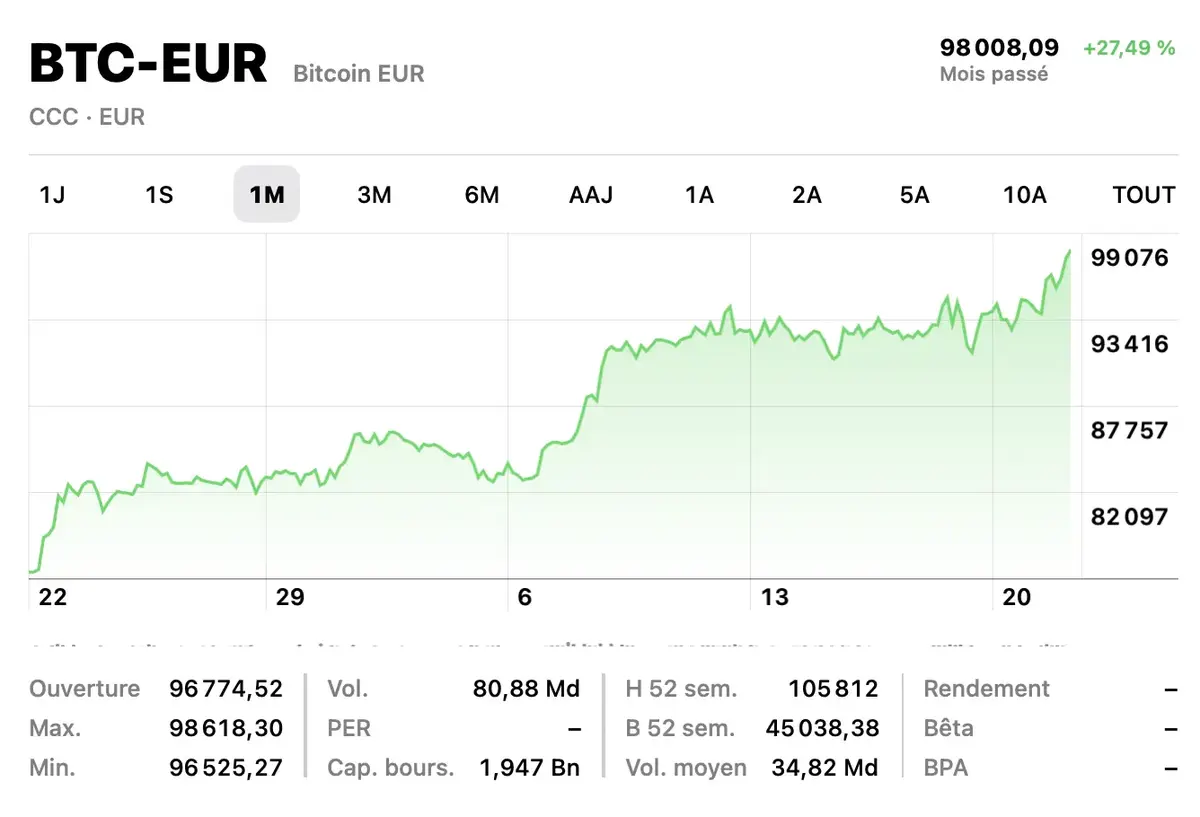The height and width of the screenshot is (817, 1200).
Task: Click the 82 097 lowest axis label
Action: pos(1131,516)
